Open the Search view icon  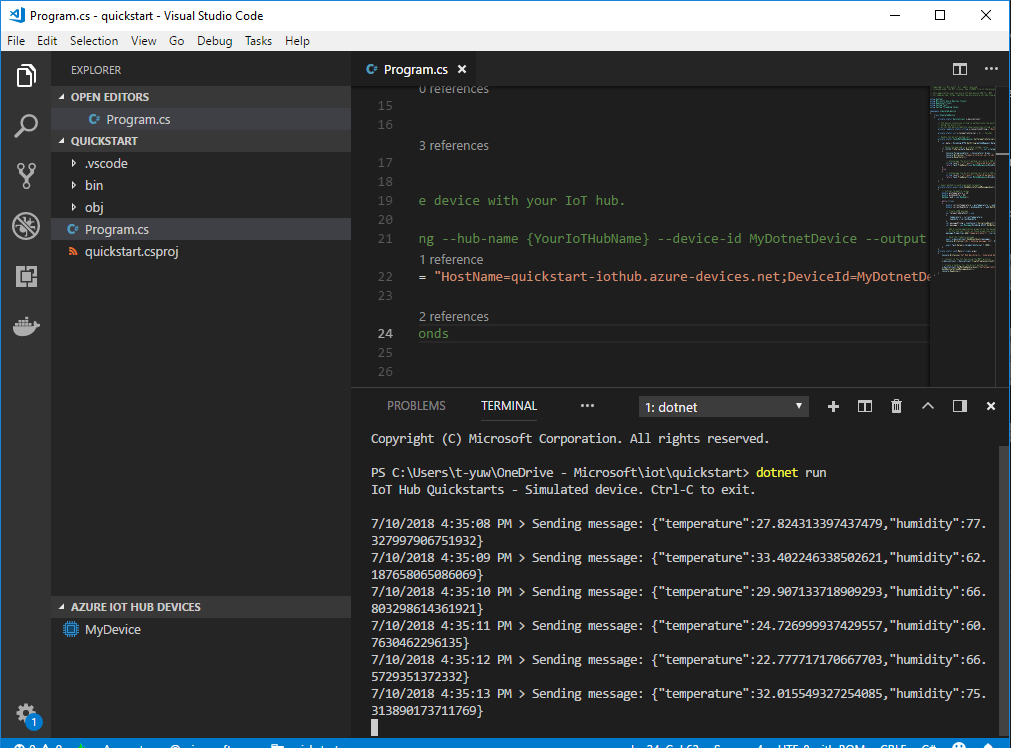26,126
